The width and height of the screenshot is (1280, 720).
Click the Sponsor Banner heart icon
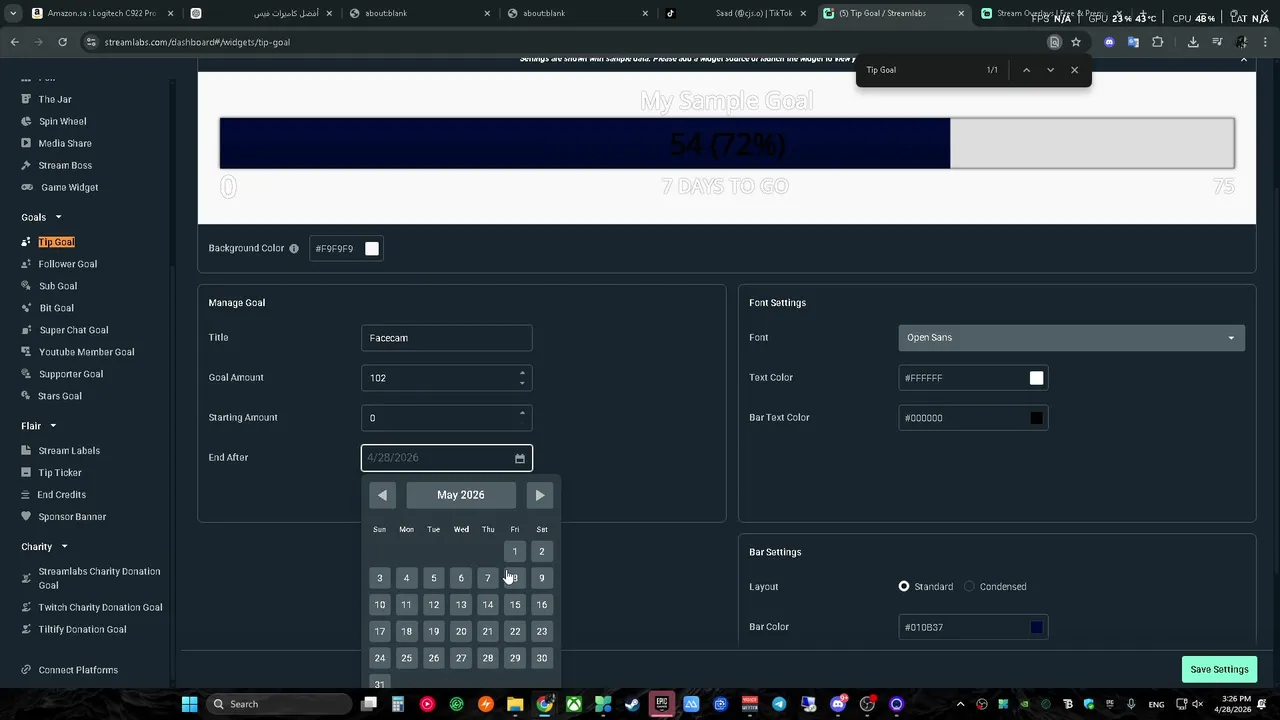27,517
